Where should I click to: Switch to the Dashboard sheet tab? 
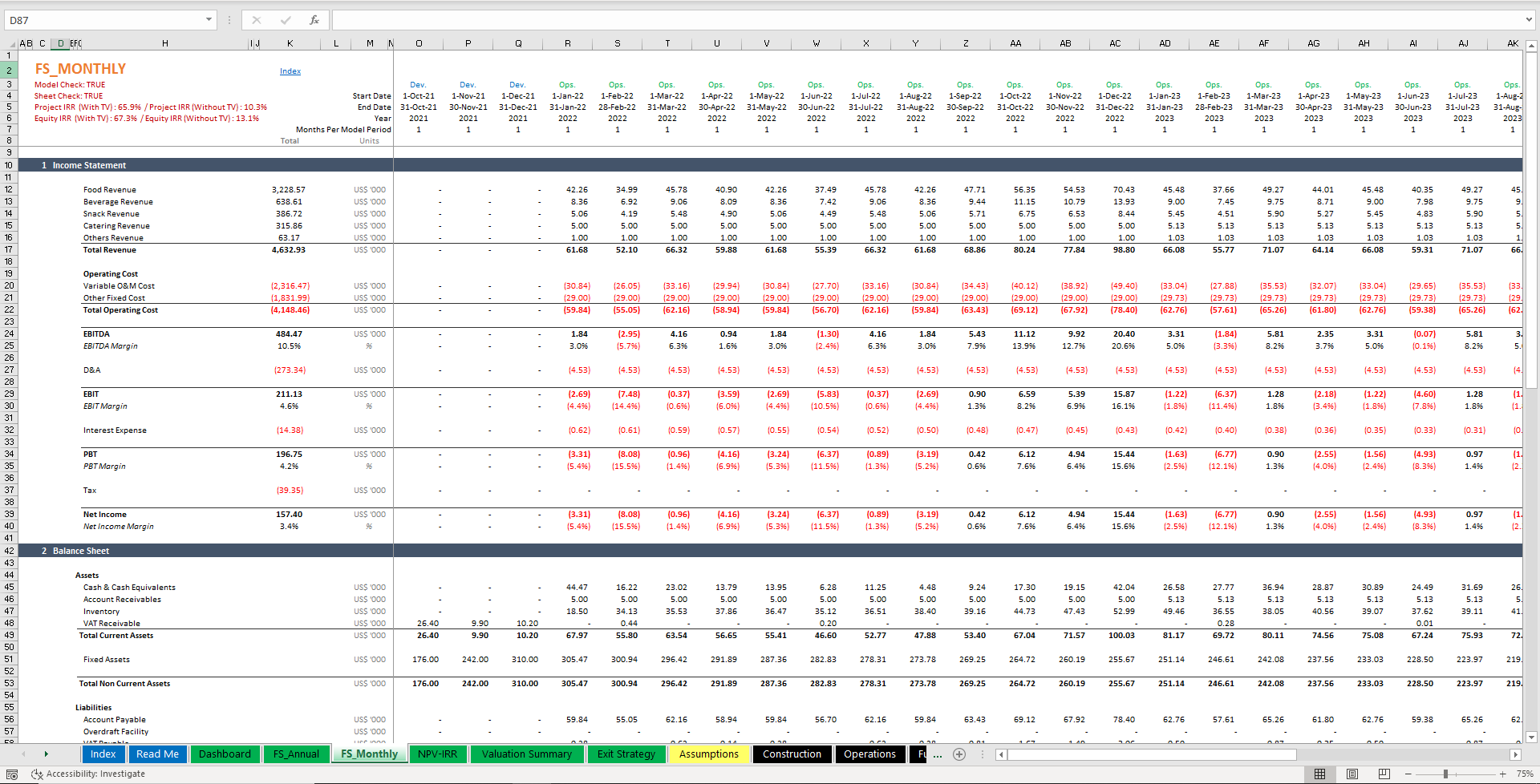225,754
